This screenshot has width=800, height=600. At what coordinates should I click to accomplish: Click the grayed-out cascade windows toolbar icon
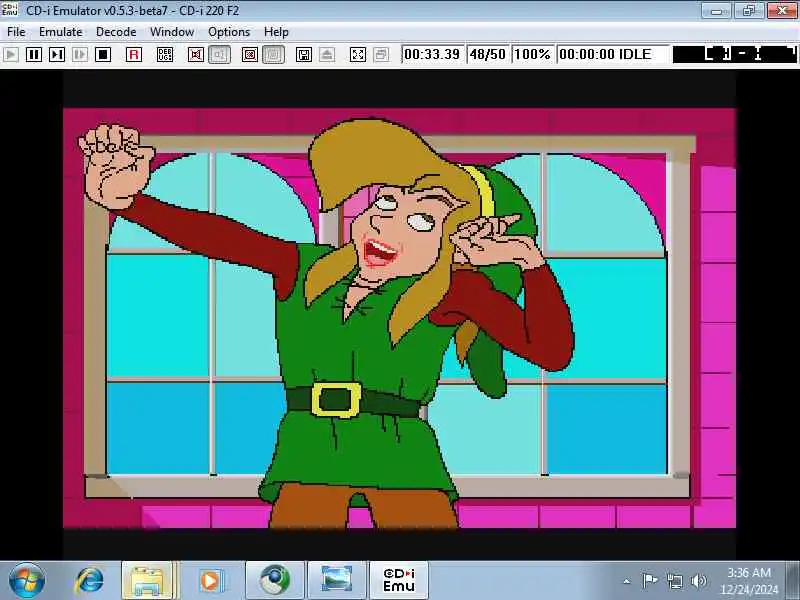(x=381, y=55)
